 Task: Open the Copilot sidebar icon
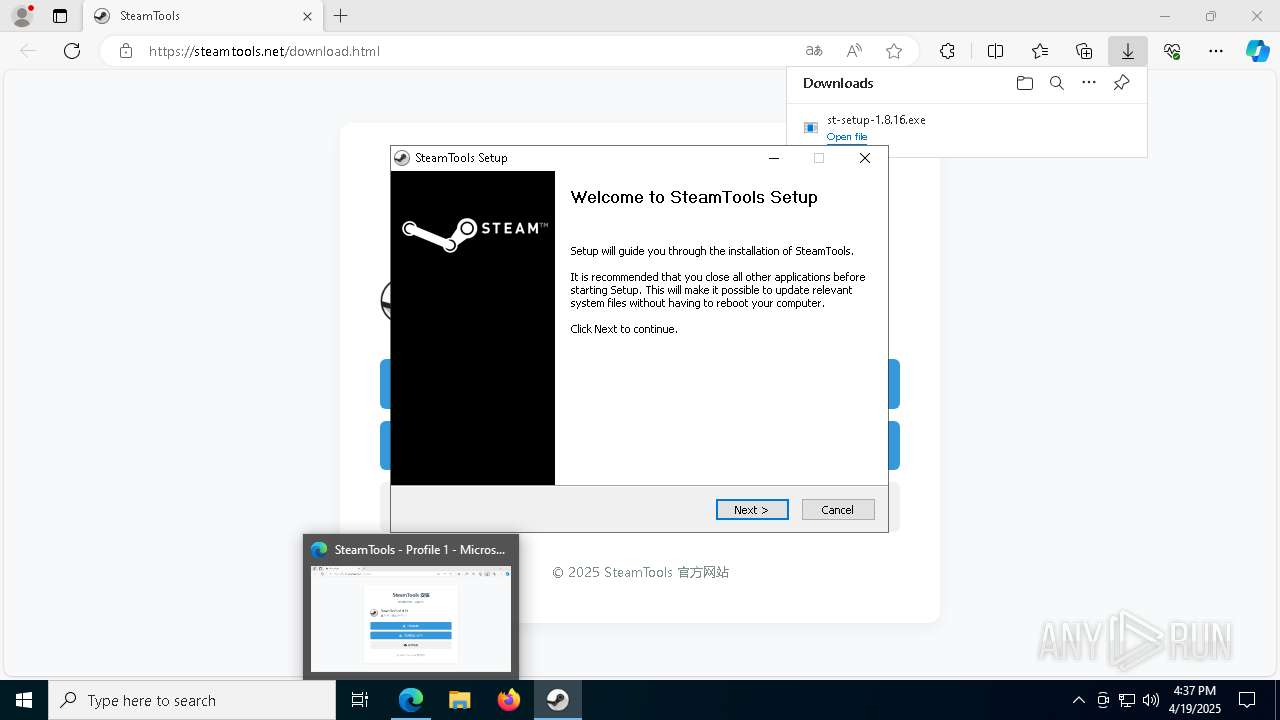[x=1257, y=51]
